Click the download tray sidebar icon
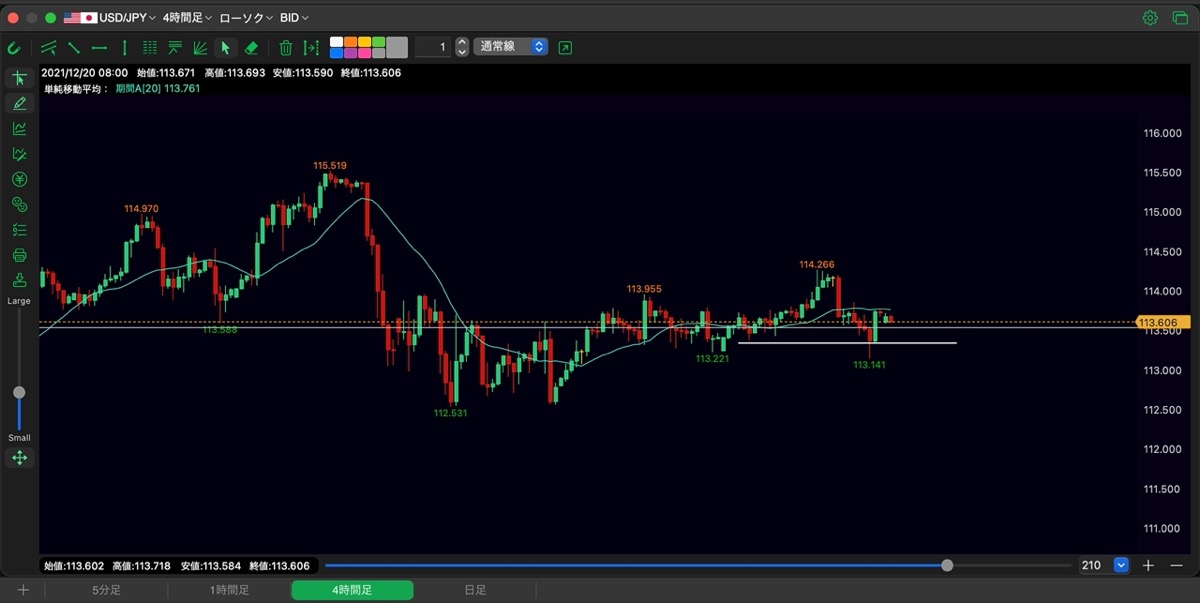This screenshot has width=1200, height=603. [x=19, y=280]
